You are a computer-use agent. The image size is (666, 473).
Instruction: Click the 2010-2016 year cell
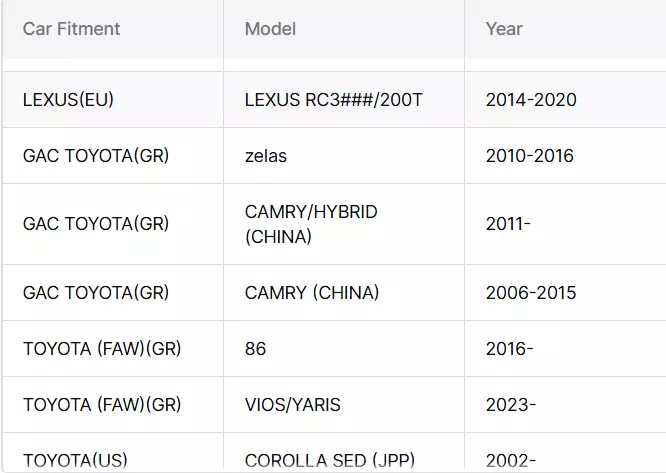tap(565, 156)
